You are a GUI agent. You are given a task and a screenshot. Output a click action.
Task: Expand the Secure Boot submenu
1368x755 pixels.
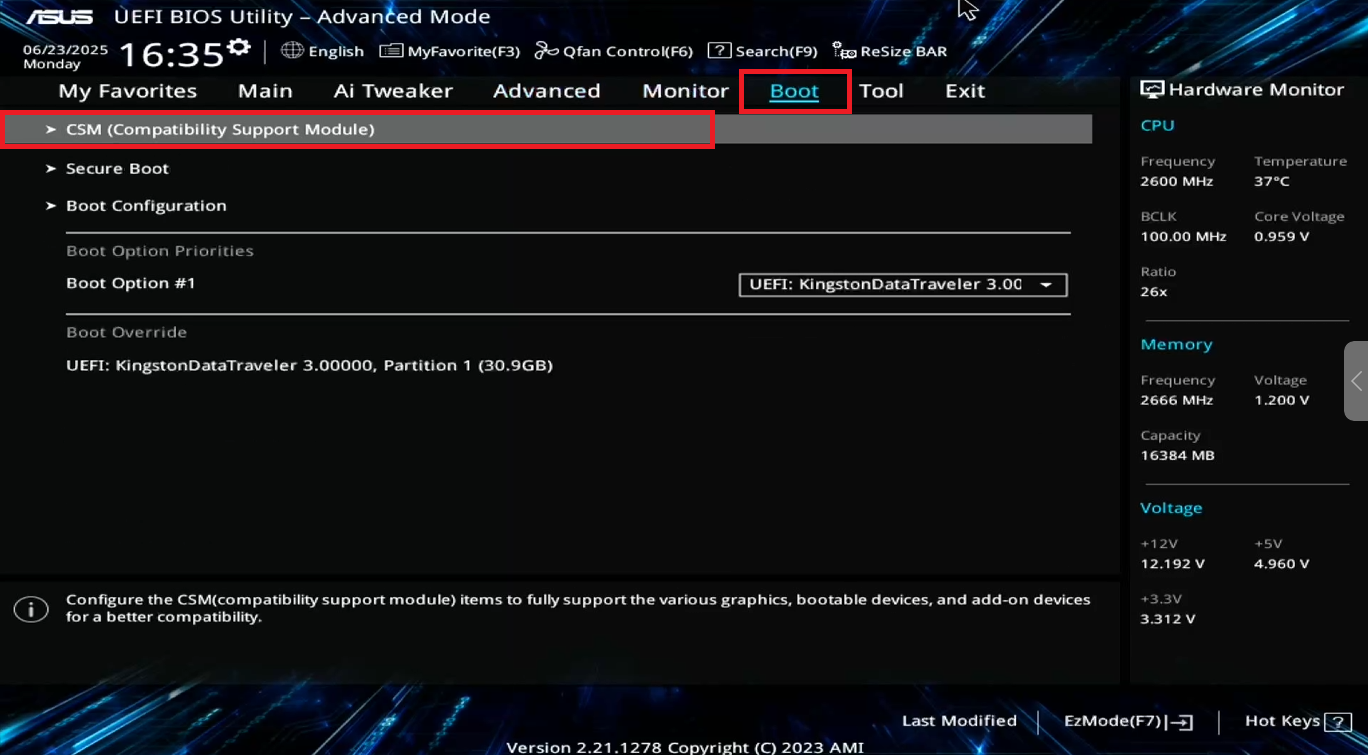point(117,169)
